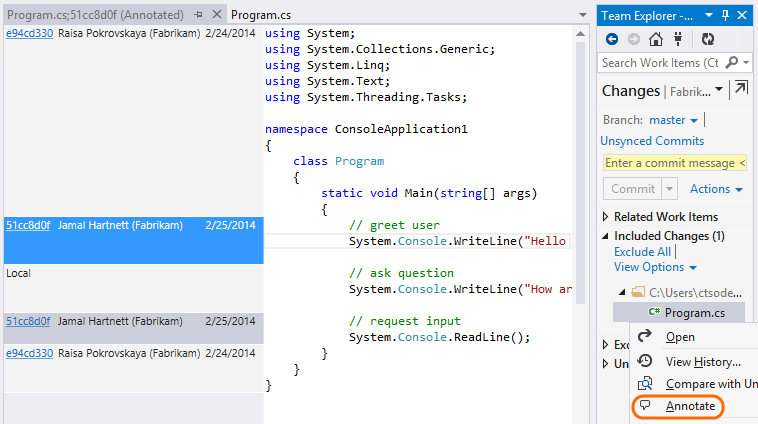Collapse Included Changes section

tap(605, 236)
